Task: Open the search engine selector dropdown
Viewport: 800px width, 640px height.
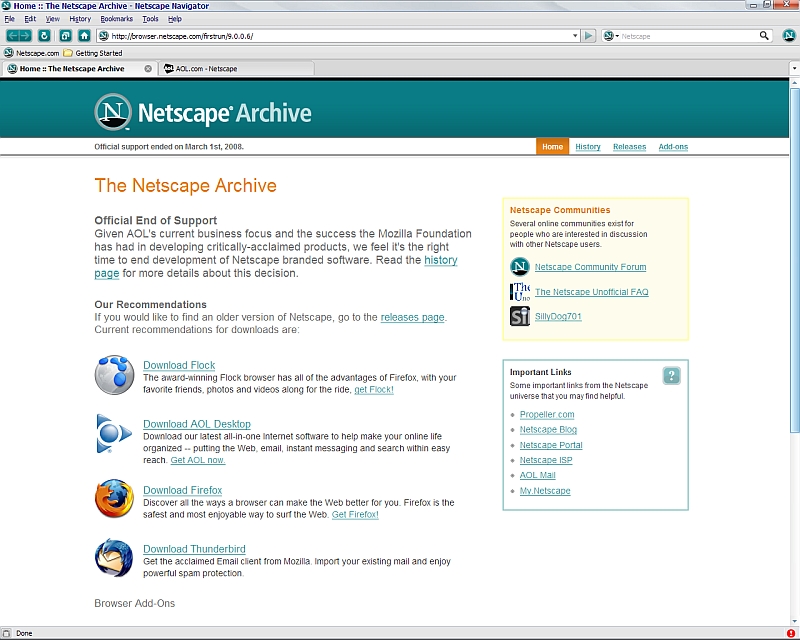Action: (x=611, y=36)
